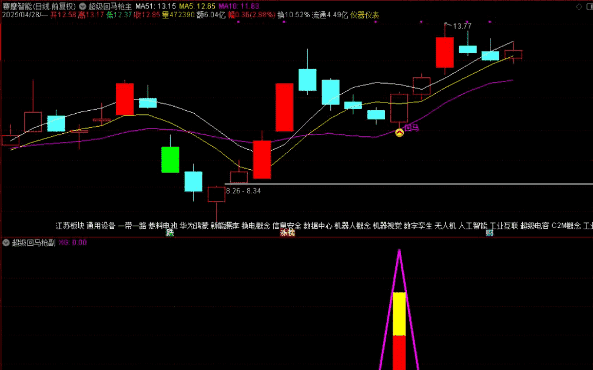This screenshot has width=593, height=370.
Task: Click the red 涨停 event marker
Action: (287, 233)
